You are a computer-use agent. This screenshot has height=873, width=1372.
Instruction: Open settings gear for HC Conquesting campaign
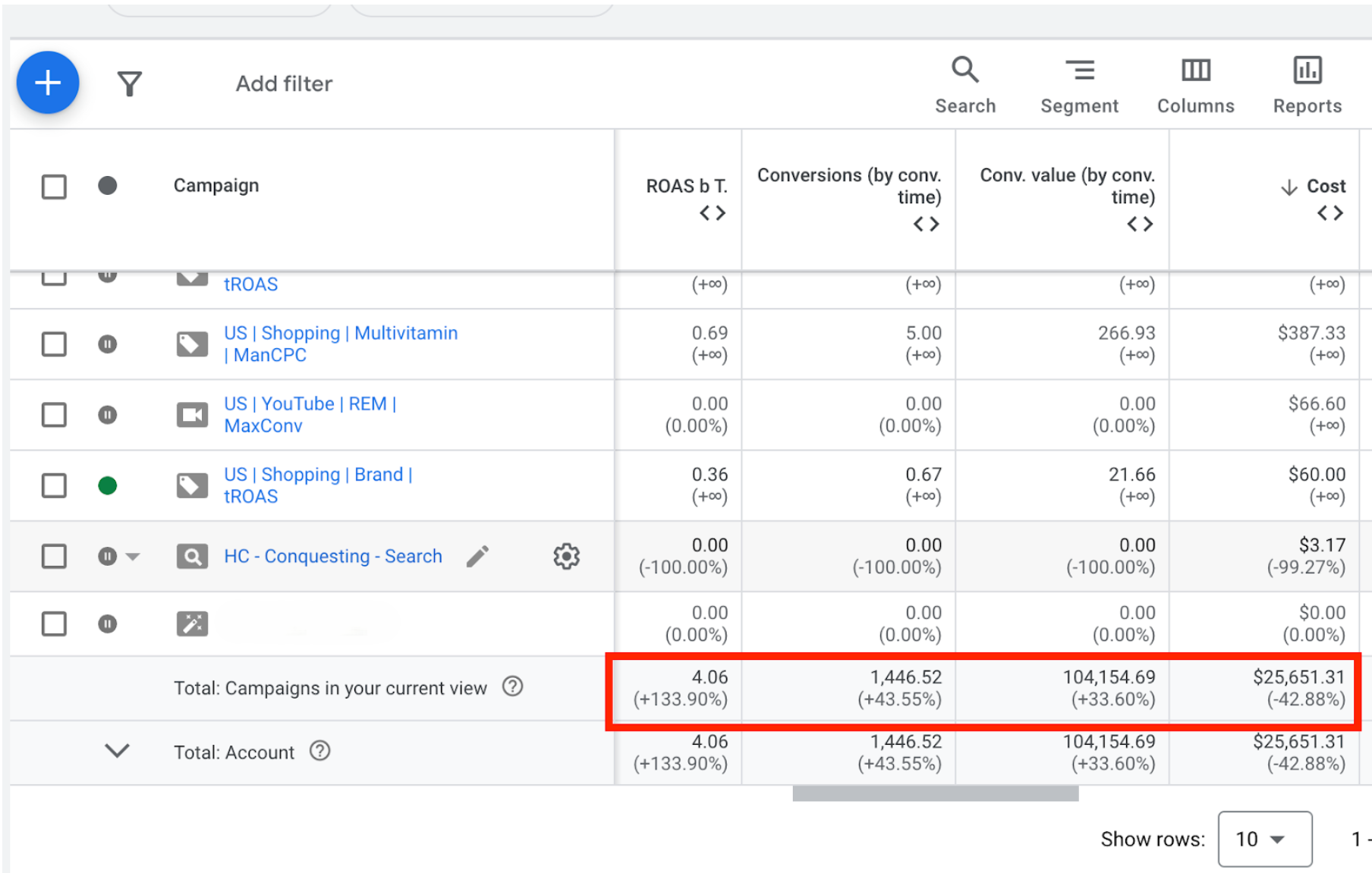[x=566, y=557]
